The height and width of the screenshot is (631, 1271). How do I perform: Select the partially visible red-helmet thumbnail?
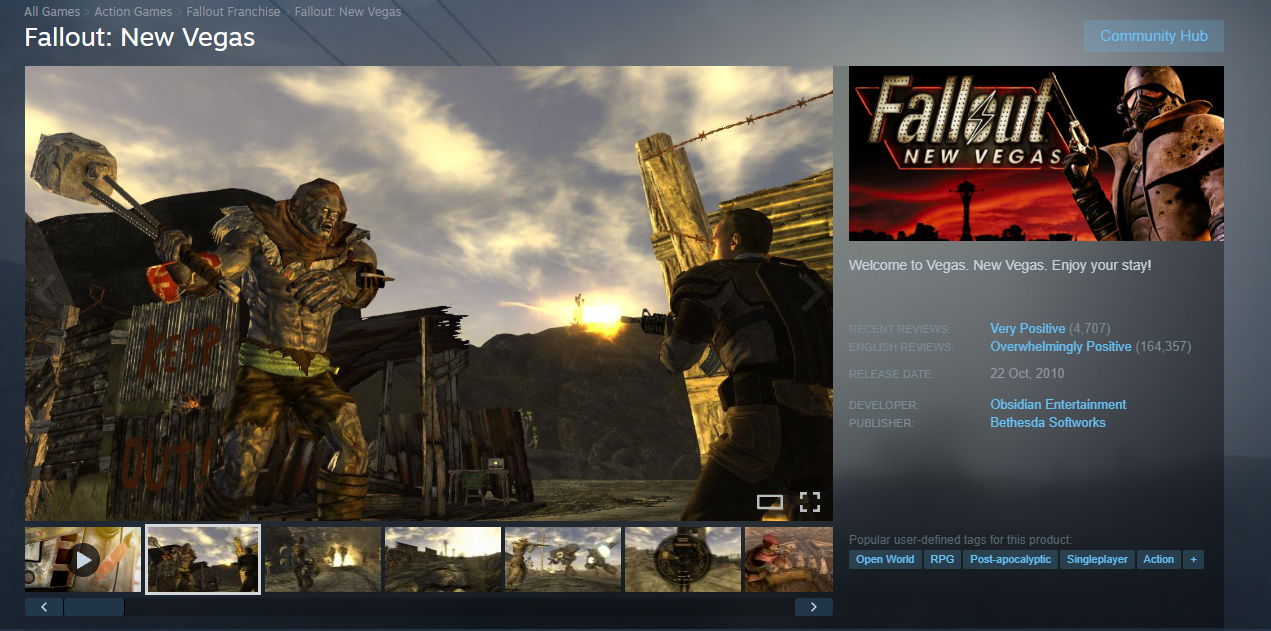click(789, 560)
